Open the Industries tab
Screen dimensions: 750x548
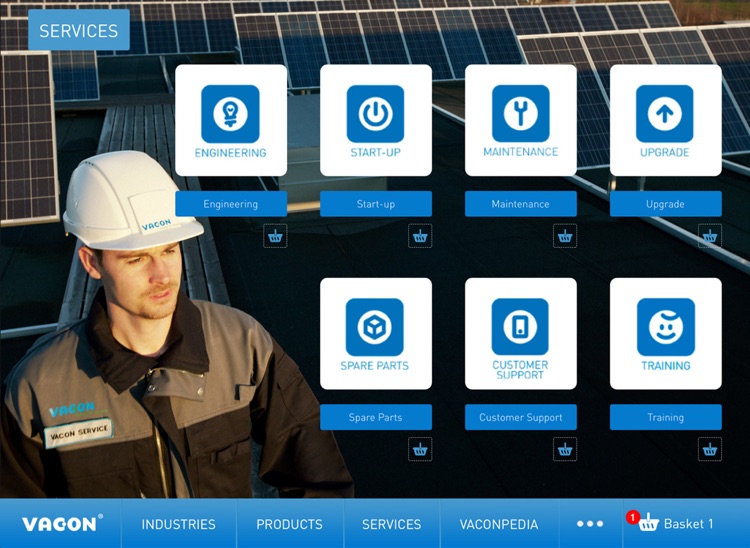point(179,524)
